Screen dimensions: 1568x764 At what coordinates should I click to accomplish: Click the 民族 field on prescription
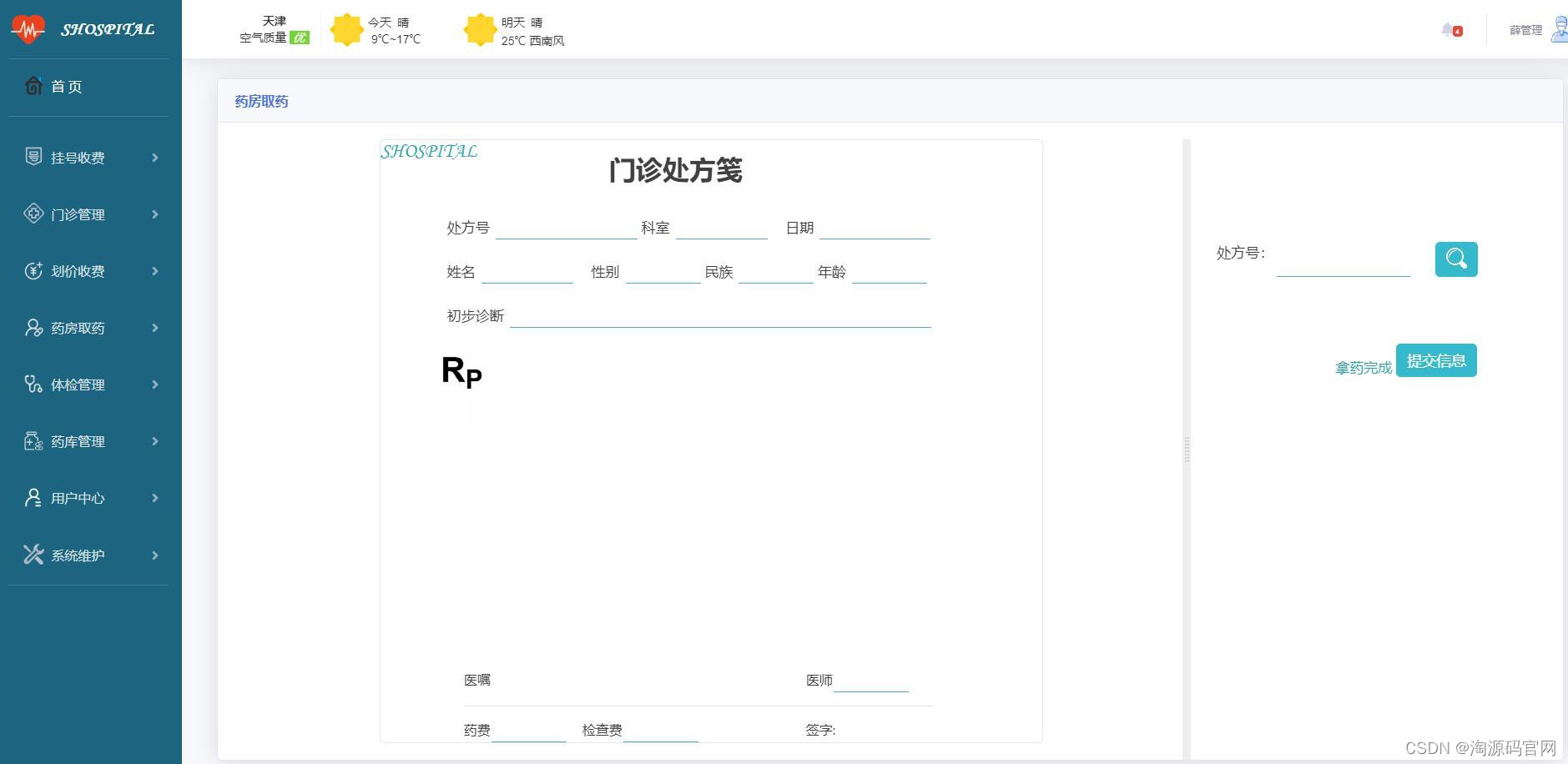[776, 272]
